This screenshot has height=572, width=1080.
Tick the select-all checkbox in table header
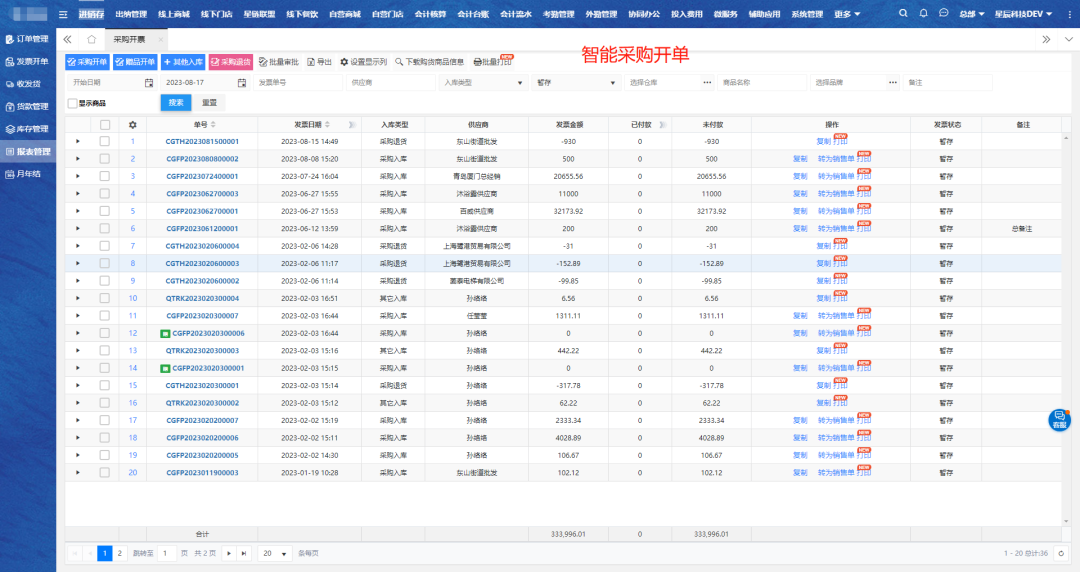tap(105, 125)
